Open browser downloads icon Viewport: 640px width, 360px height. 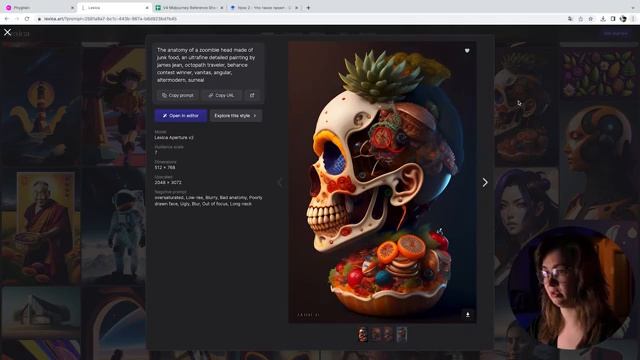[603, 19]
